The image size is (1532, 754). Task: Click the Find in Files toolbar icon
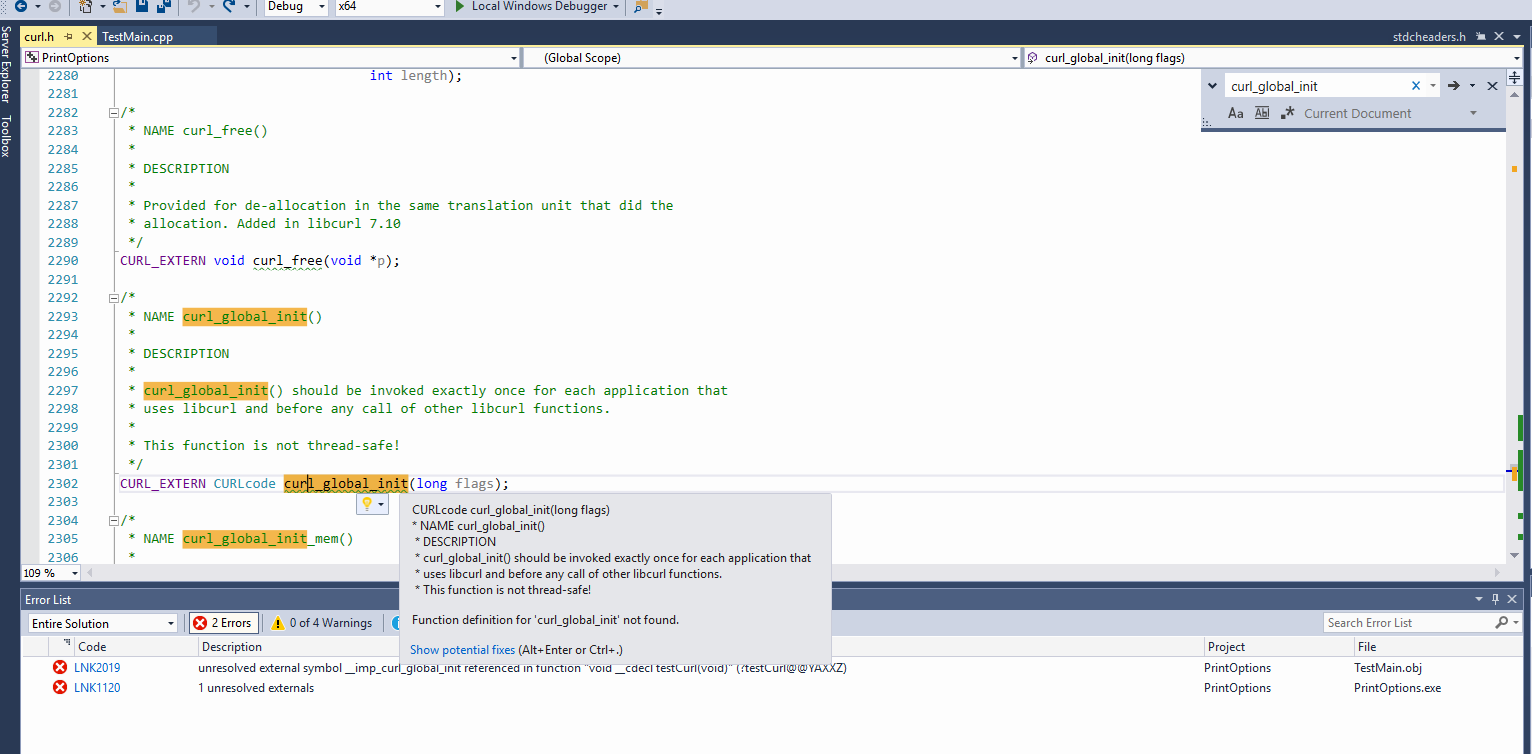[x=640, y=6]
